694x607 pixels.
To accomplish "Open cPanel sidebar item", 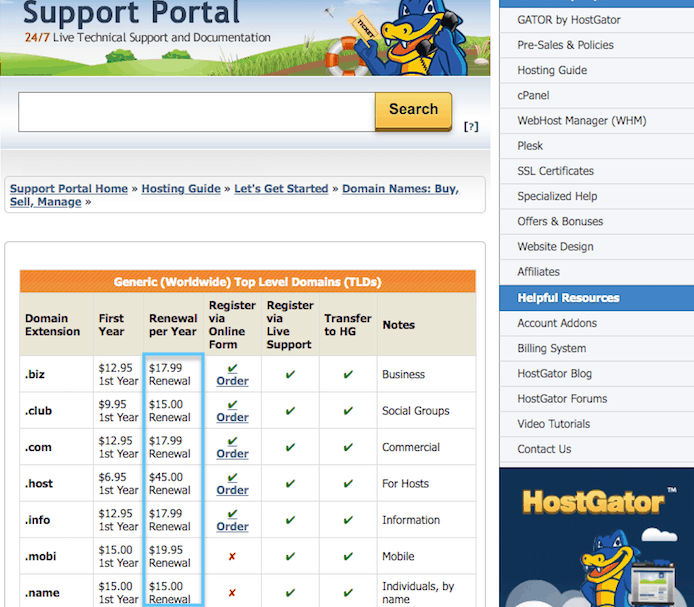I will [597, 96].
